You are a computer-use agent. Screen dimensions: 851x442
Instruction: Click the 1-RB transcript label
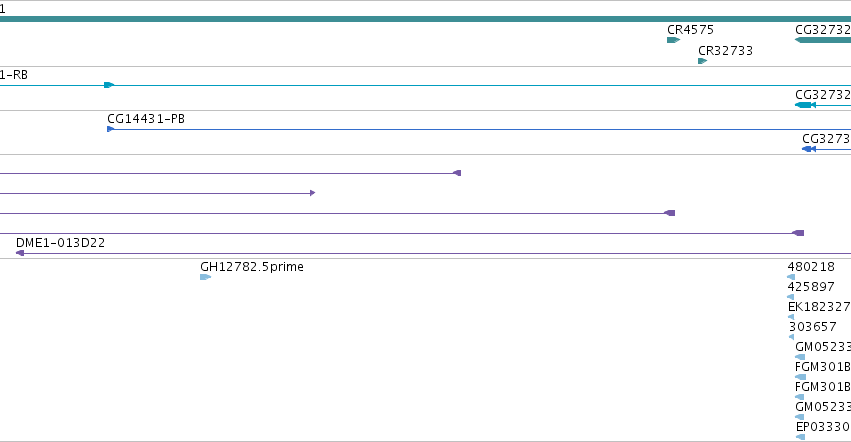pyautogui.click(x=14, y=75)
